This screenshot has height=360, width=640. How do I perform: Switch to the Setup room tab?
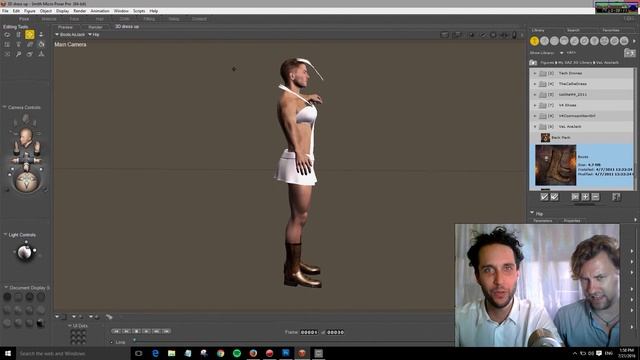coord(174,19)
